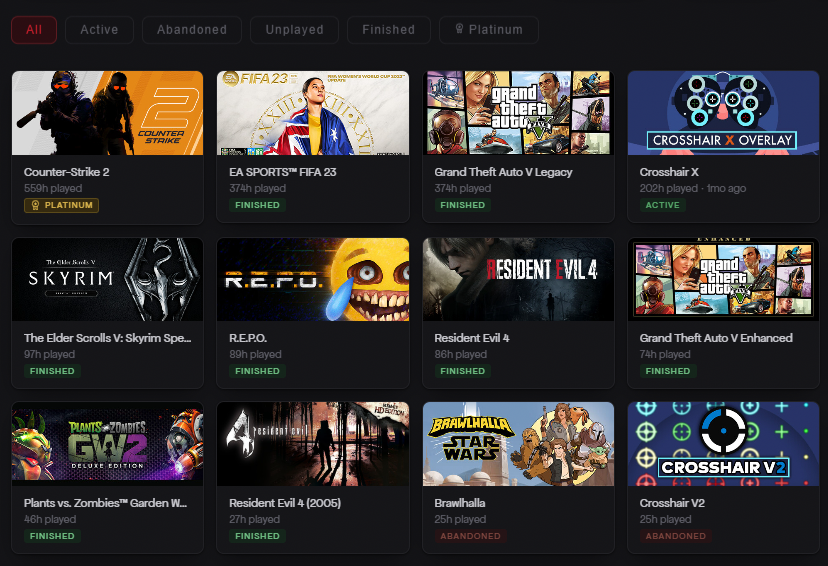Click the Resident Evil 4 (2005) title
828x566 pixels.
click(285, 503)
